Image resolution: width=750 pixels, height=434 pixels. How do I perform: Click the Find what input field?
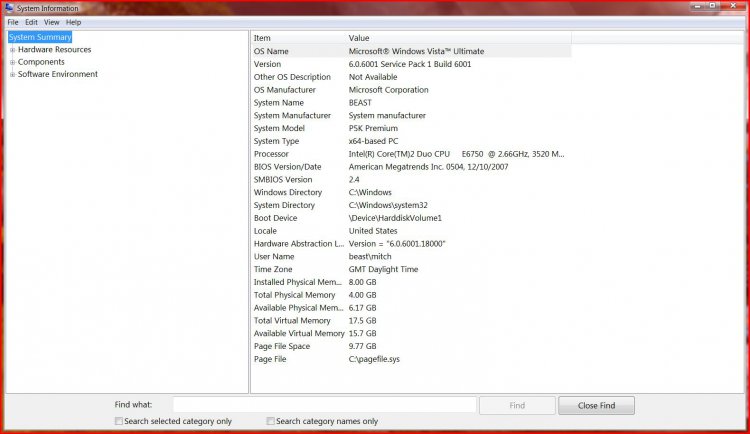324,405
